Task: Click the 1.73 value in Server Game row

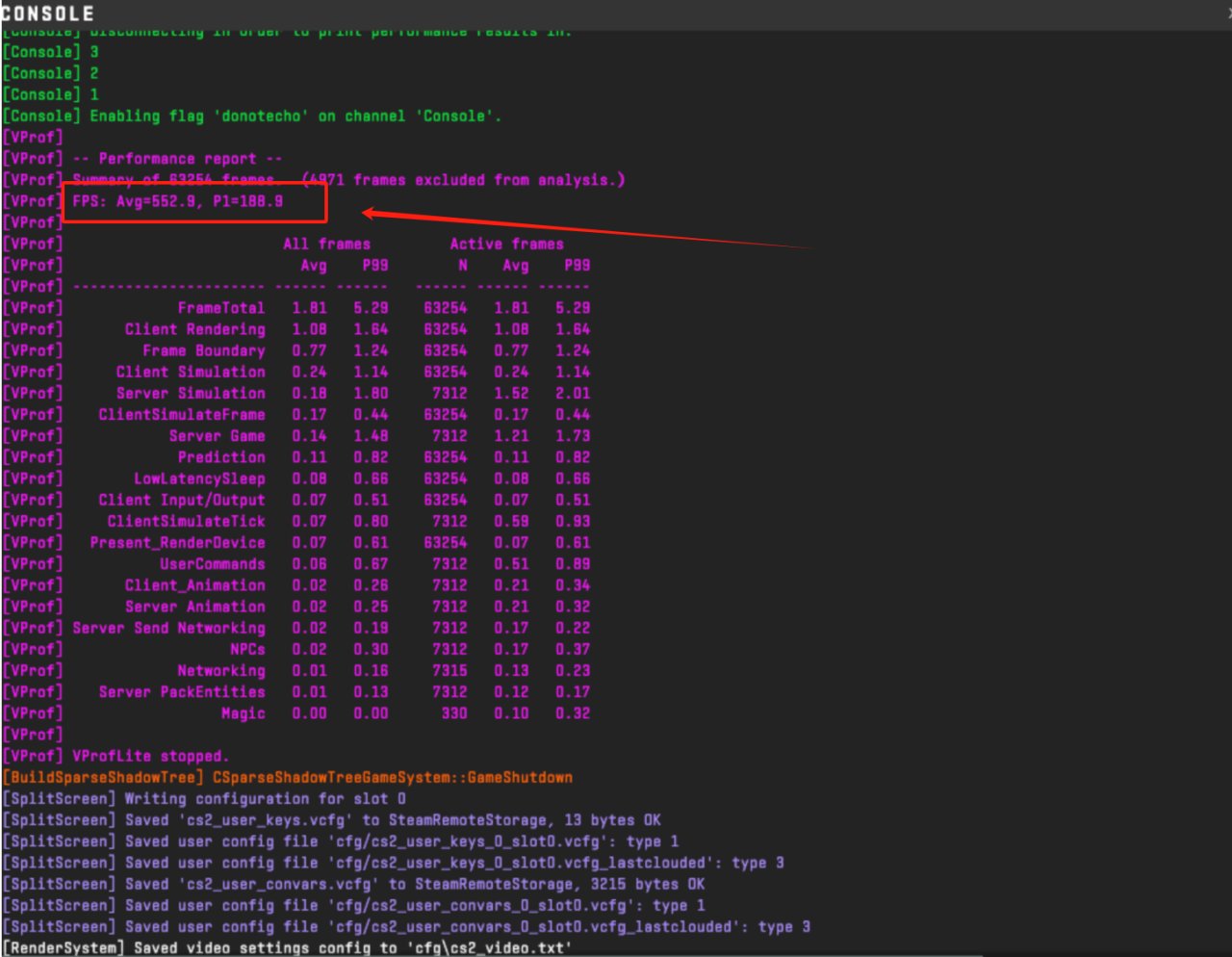Action: click(573, 436)
